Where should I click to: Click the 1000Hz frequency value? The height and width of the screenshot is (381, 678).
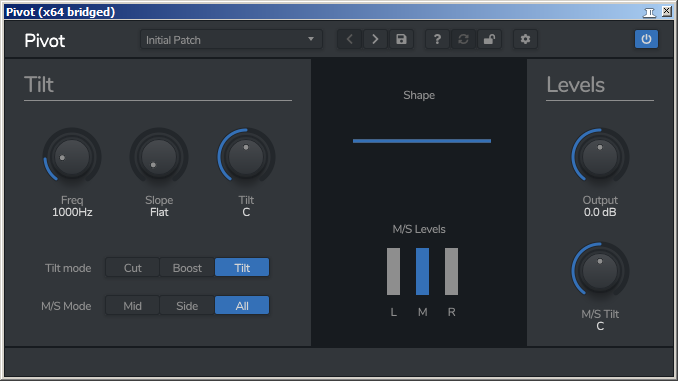click(x=72, y=212)
